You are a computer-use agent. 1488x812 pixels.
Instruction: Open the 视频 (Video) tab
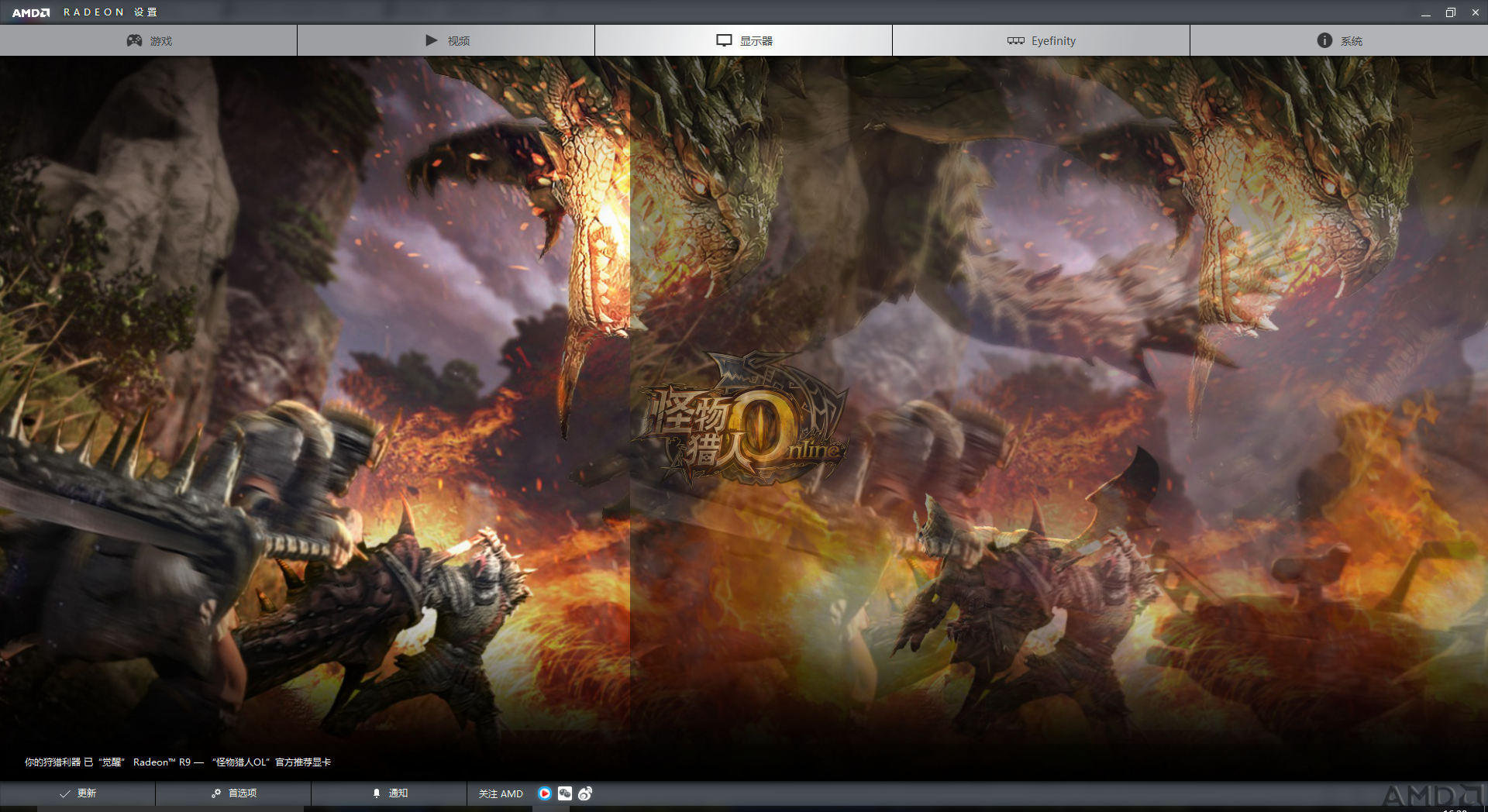(446, 40)
